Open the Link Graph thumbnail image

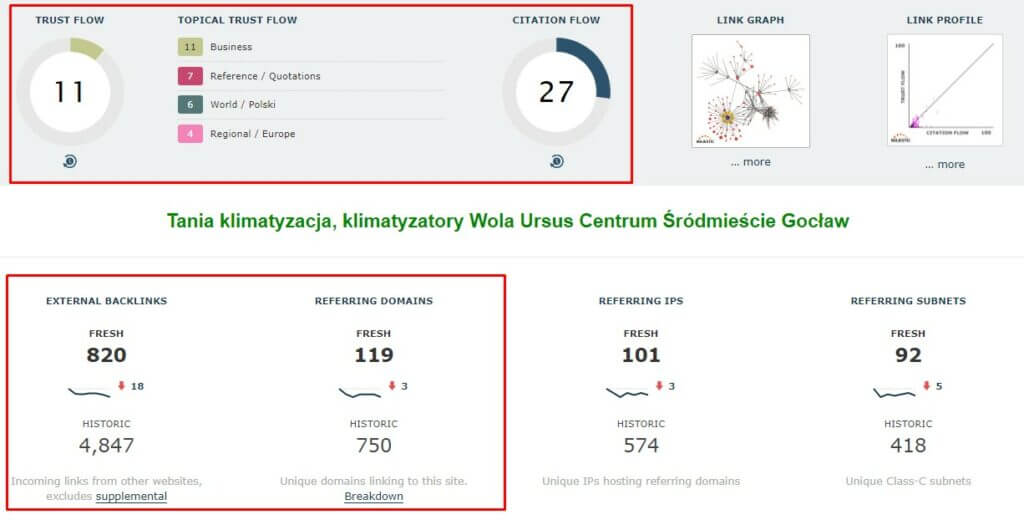click(750, 91)
